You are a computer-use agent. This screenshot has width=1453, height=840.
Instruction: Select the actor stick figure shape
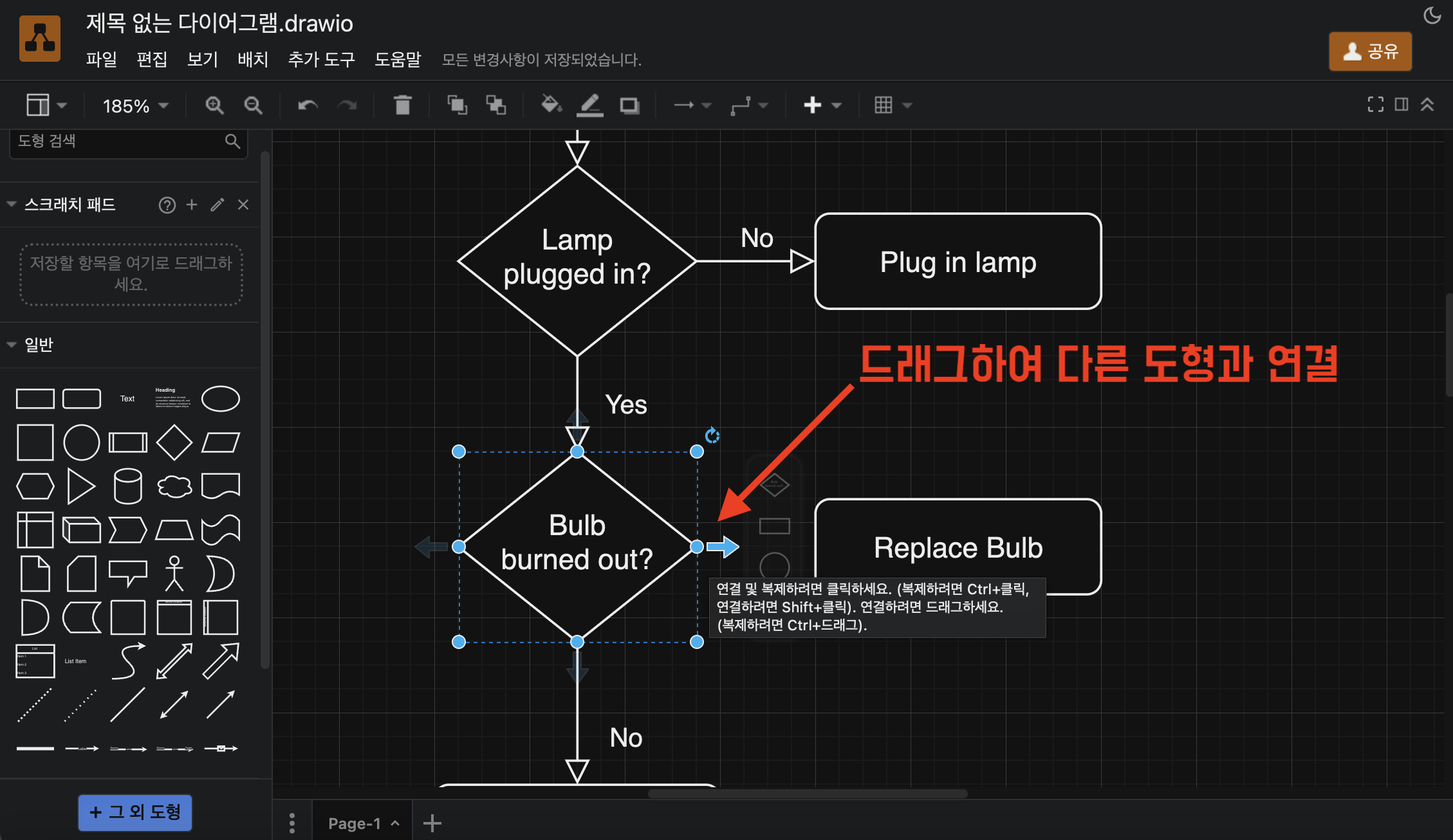point(174,573)
